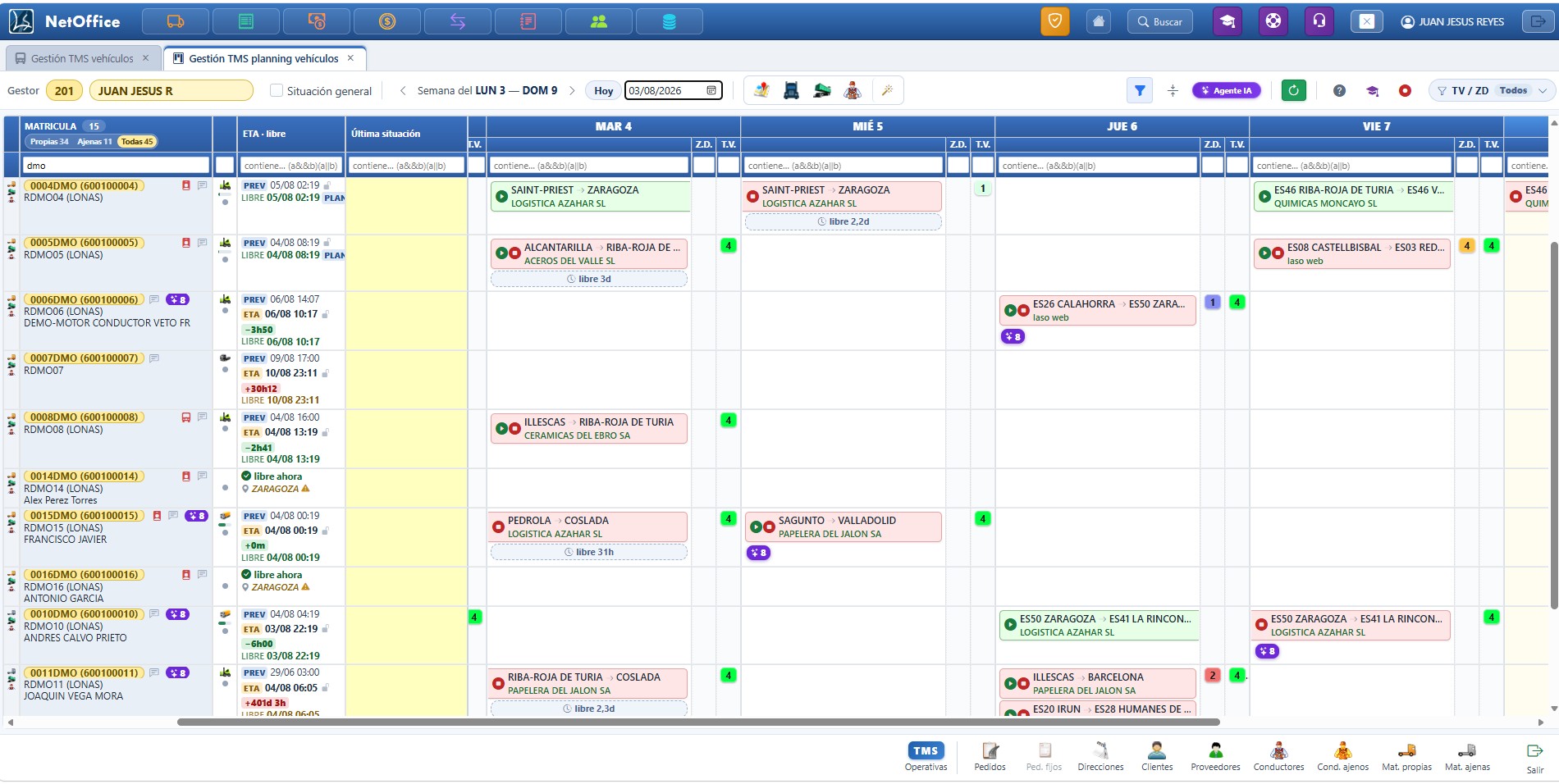Click the Agente IA button
This screenshot has width=1559, height=784.
[x=1226, y=90]
